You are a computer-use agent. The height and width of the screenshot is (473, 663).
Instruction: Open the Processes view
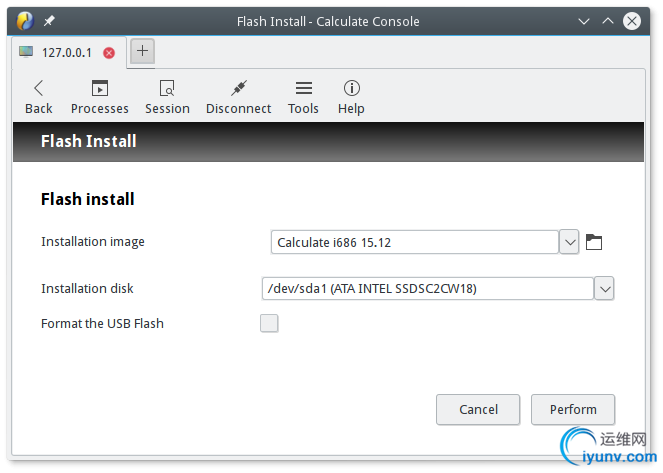(99, 88)
